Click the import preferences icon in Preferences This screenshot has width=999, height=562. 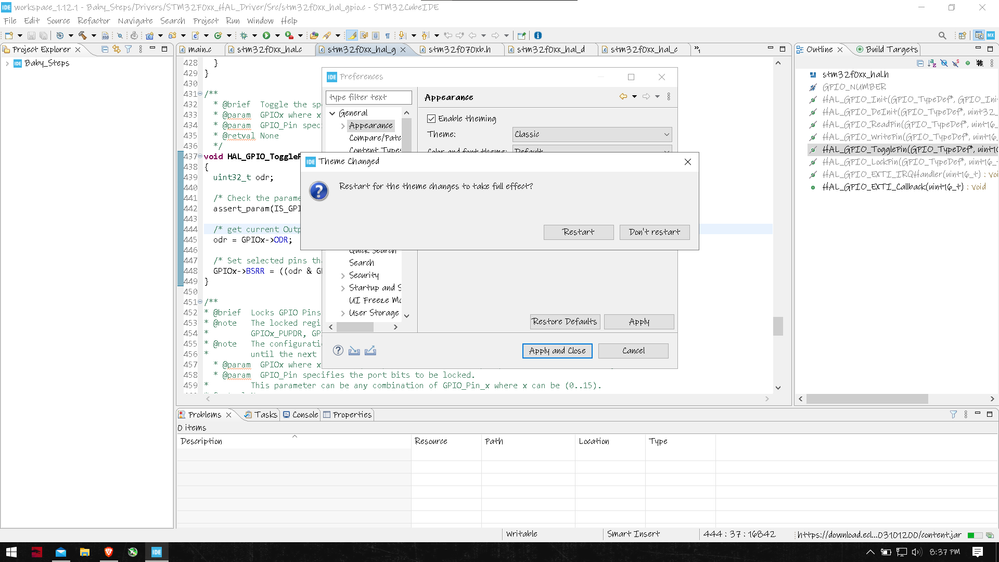point(354,350)
